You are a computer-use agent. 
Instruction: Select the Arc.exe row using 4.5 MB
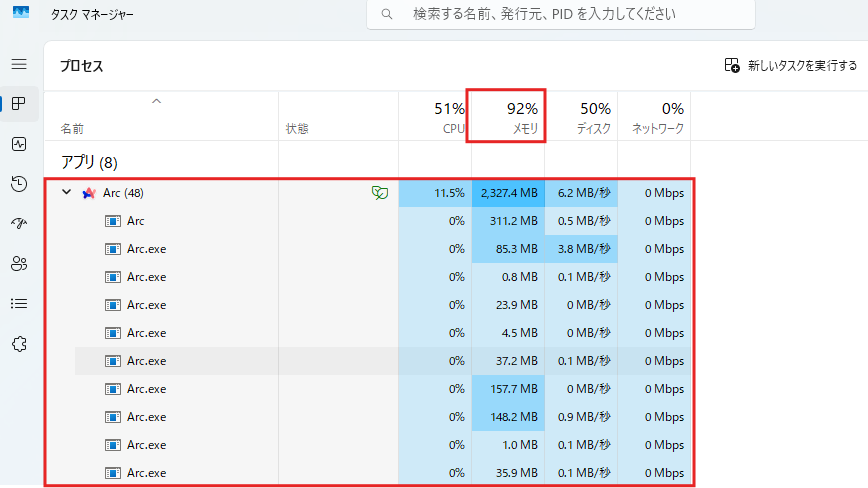pos(370,333)
